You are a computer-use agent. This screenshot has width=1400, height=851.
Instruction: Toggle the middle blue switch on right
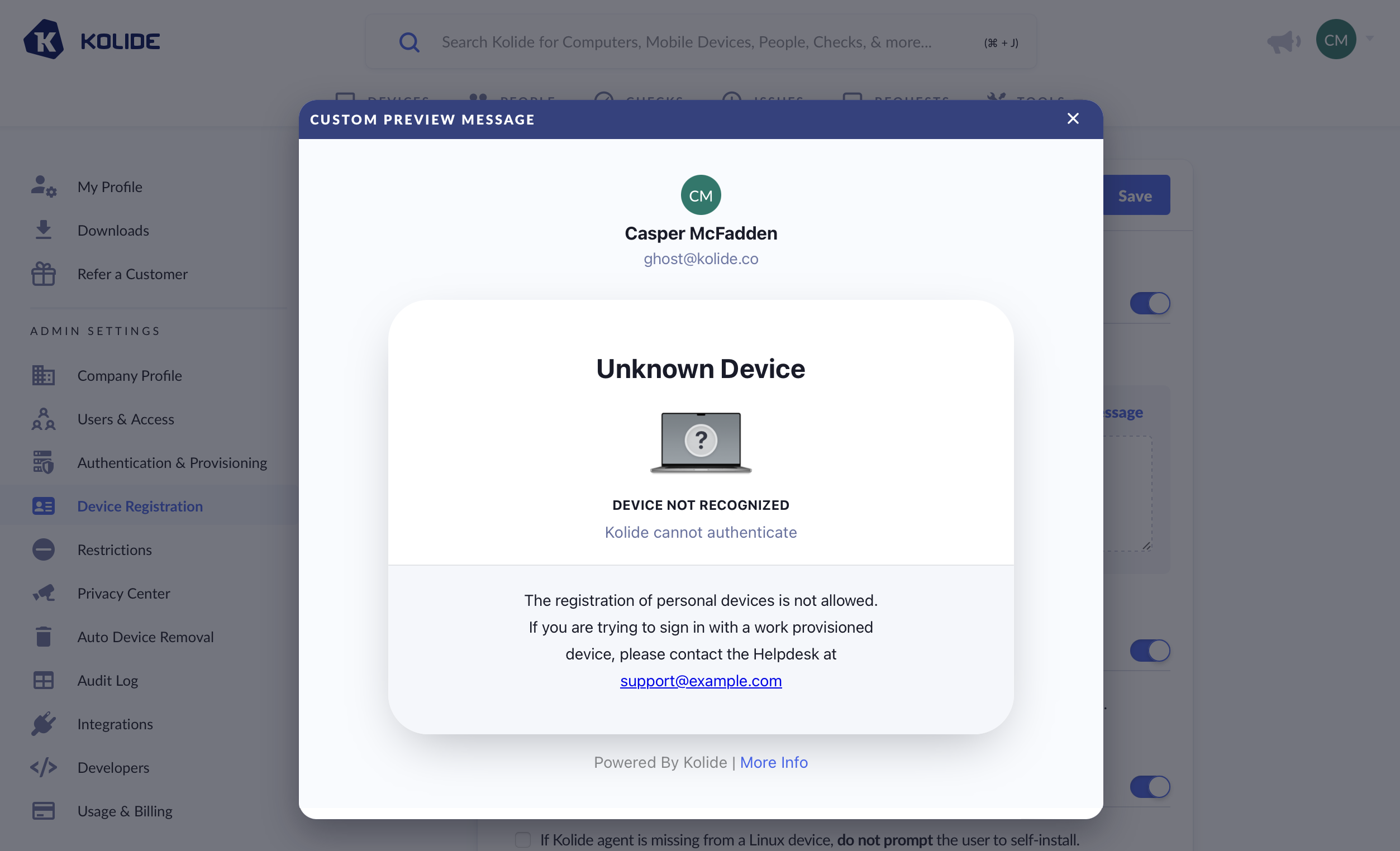click(1149, 650)
